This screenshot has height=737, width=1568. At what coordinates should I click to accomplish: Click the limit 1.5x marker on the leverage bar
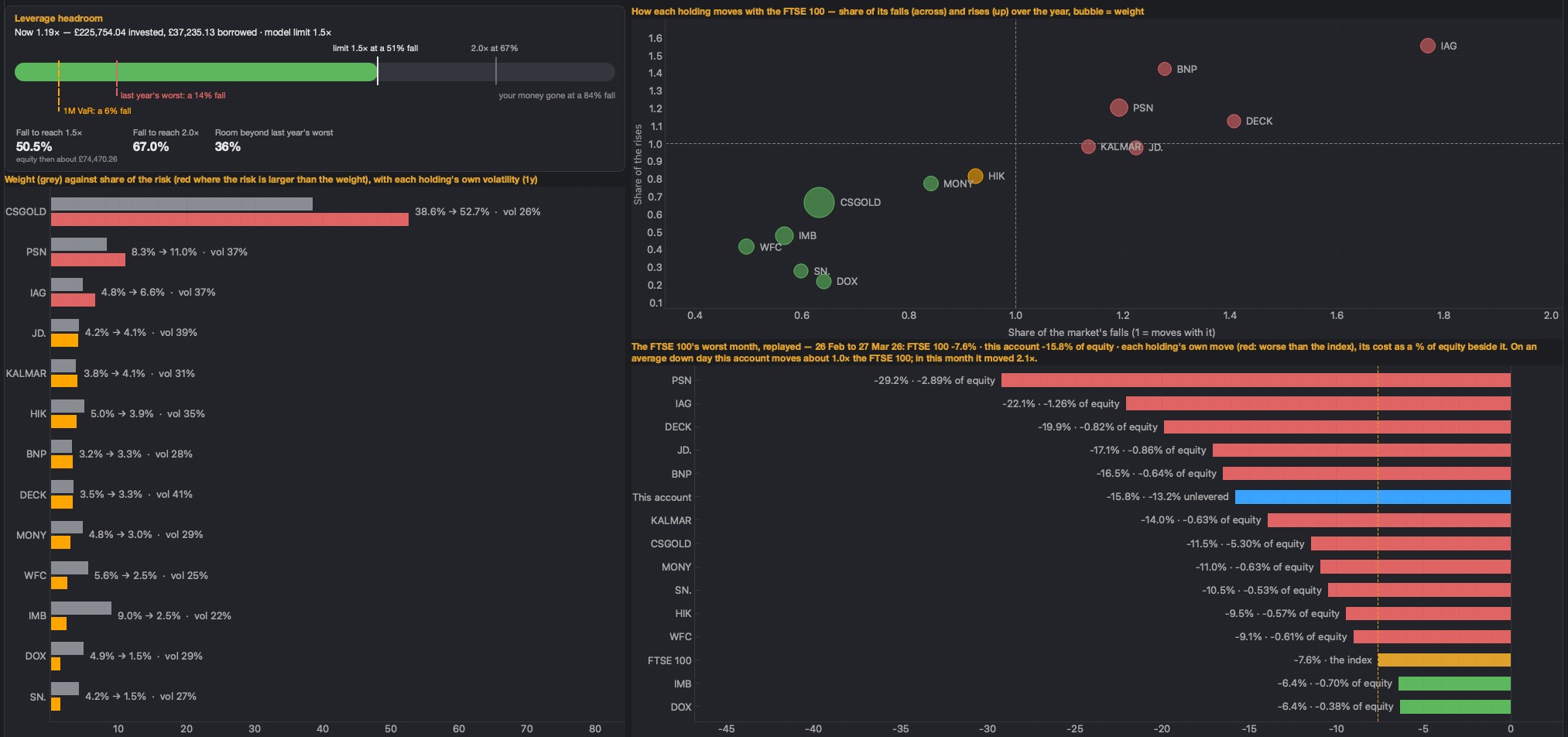[x=378, y=72]
